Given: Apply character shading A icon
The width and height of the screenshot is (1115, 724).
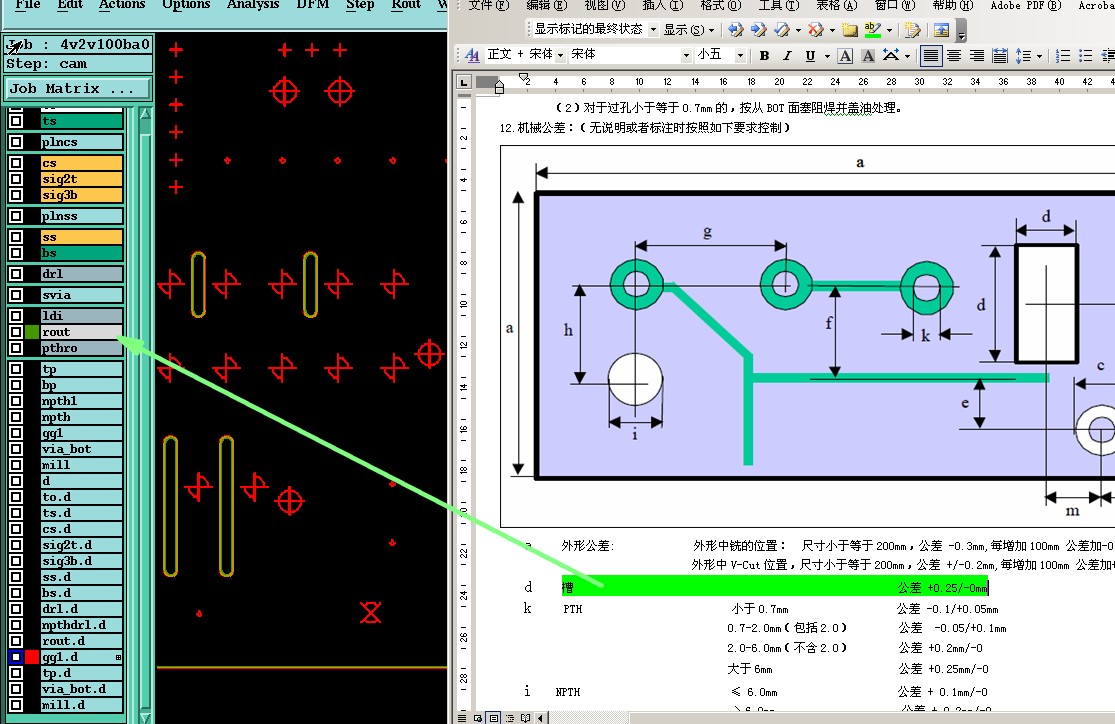Looking at the screenshot, I should coord(868,55).
